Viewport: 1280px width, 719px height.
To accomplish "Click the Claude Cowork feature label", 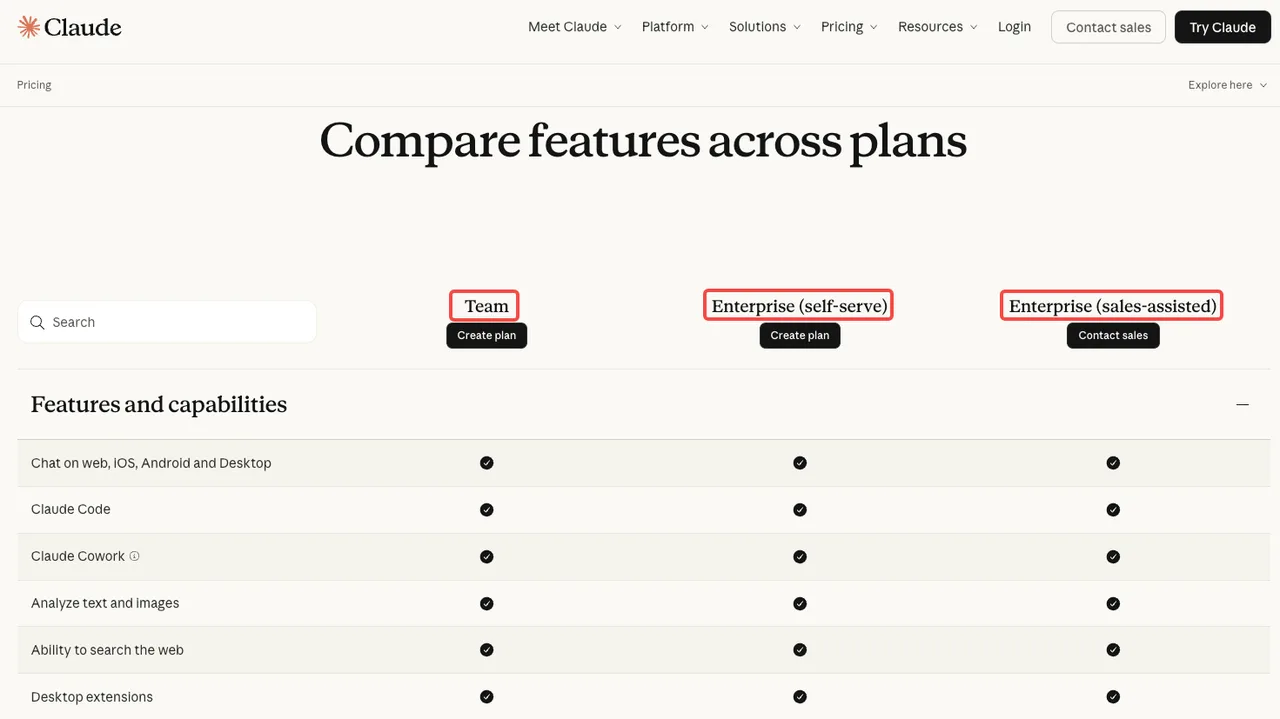I will [x=78, y=556].
